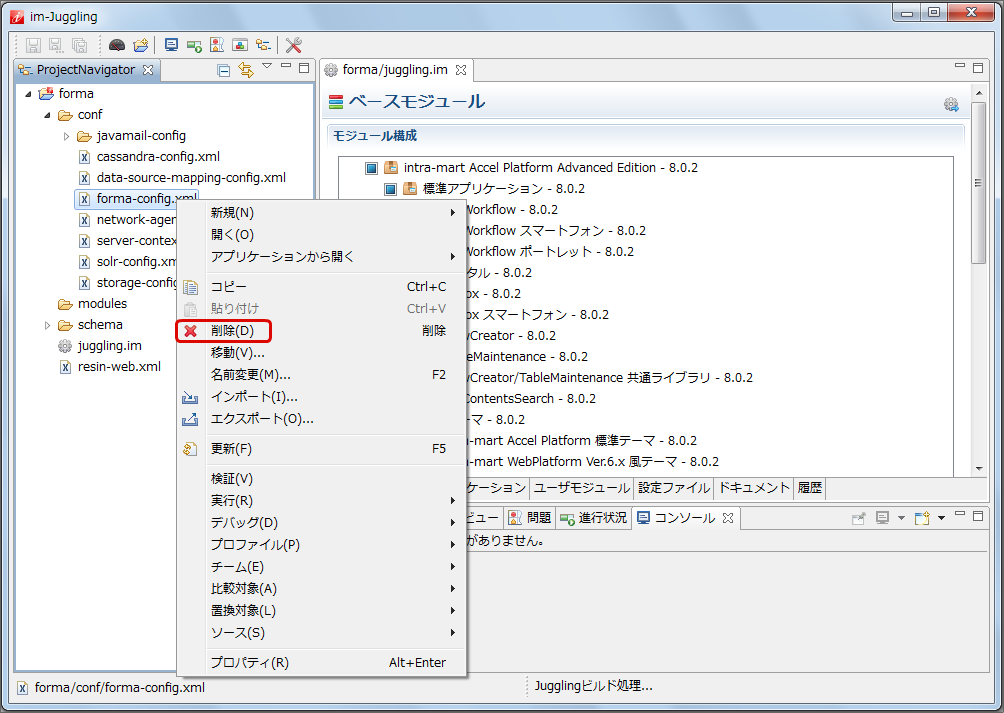Click Open Console icon in console toolbar
The width and height of the screenshot is (1004, 713).
922,518
